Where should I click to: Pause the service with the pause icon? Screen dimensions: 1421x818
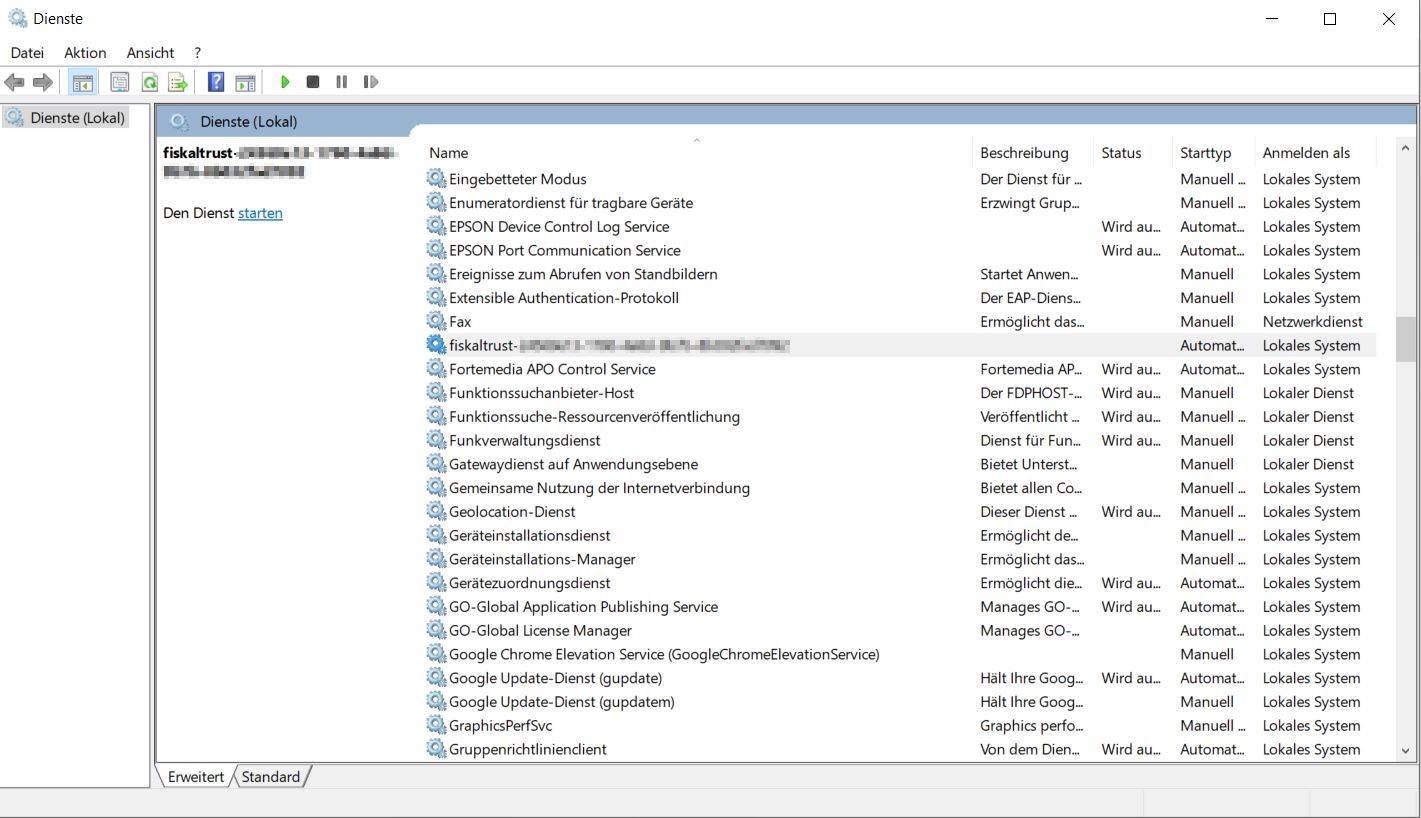click(341, 82)
